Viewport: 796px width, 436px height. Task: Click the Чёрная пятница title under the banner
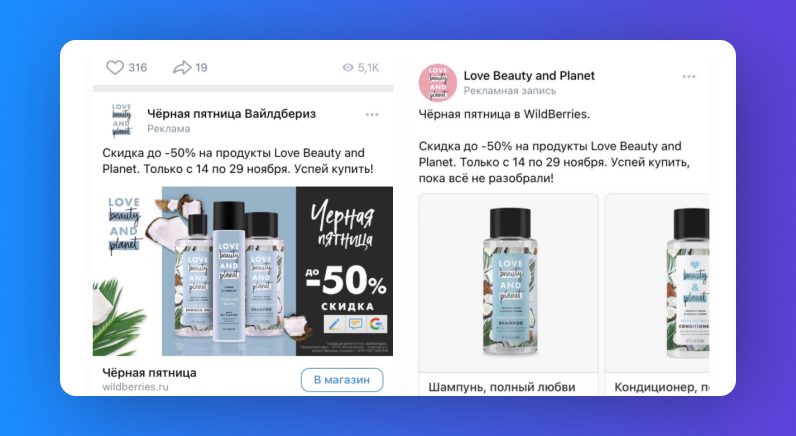[149, 373]
